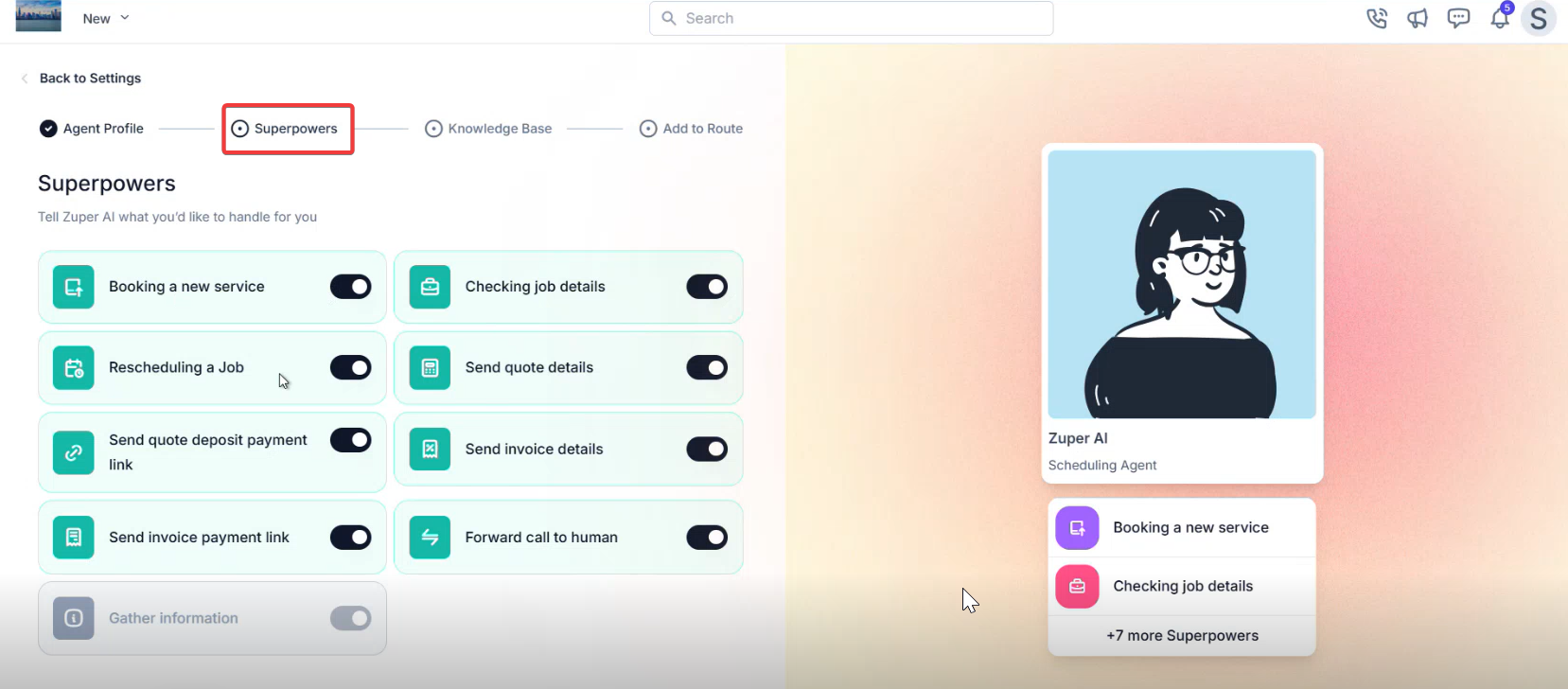Go to Agent Profile step
1568x689 pixels.
pyautogui.click(x=92, y=129)
